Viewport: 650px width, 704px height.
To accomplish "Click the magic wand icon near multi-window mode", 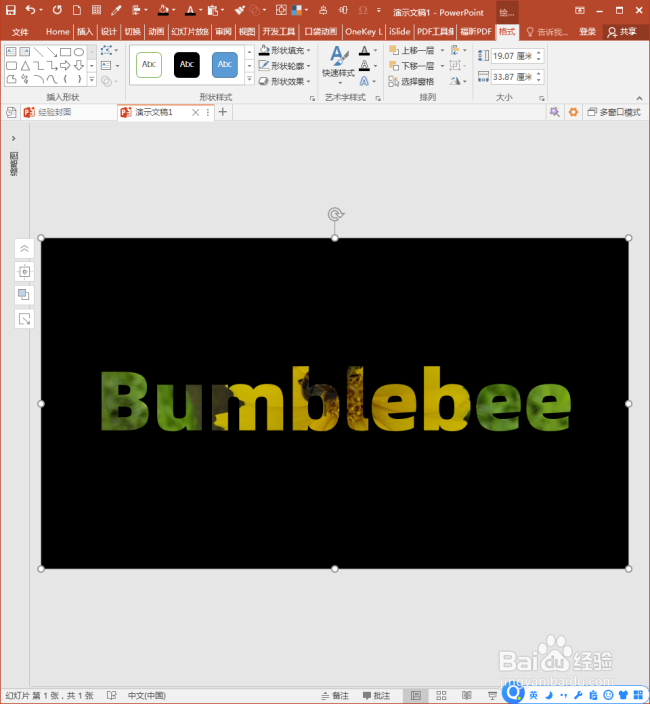I will click(x=554, y=112).
